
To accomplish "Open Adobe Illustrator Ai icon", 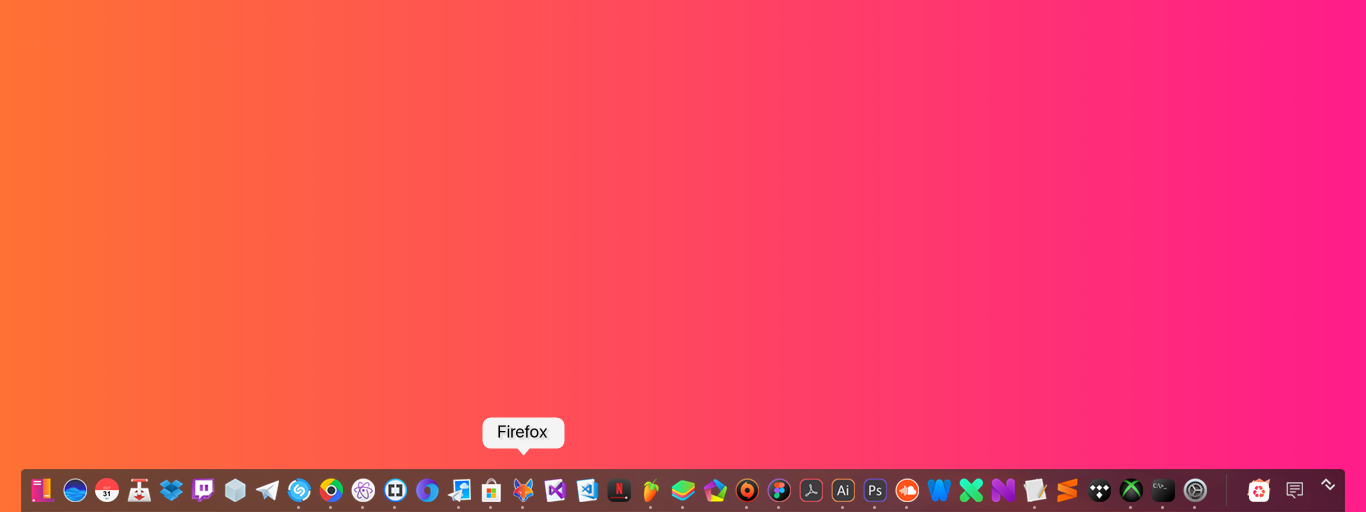I will click(x=843, y=490).
